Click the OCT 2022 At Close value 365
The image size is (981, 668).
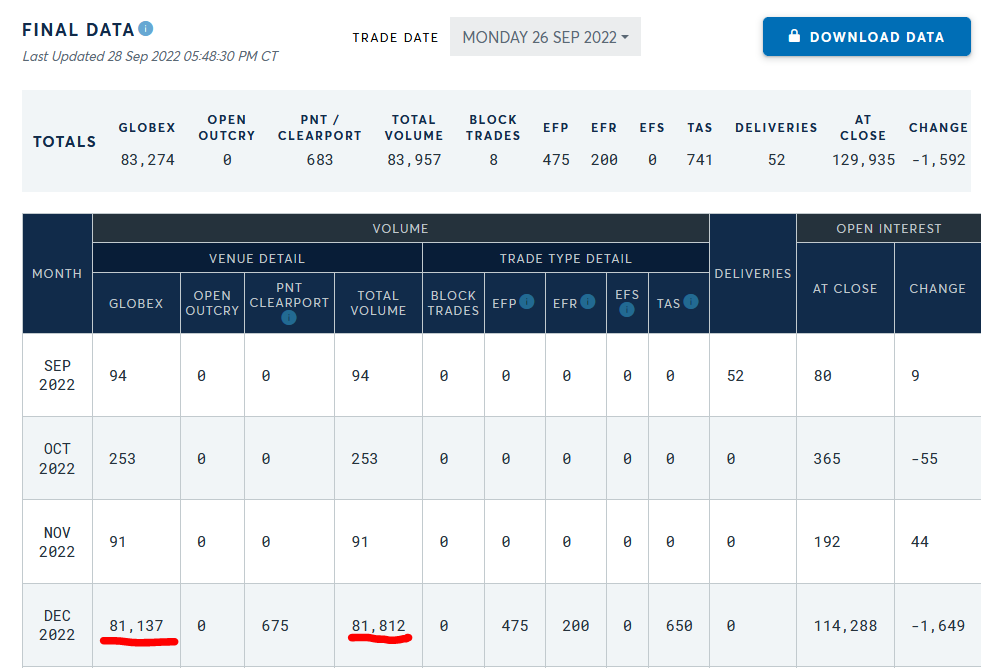click(x=827, y=459)
